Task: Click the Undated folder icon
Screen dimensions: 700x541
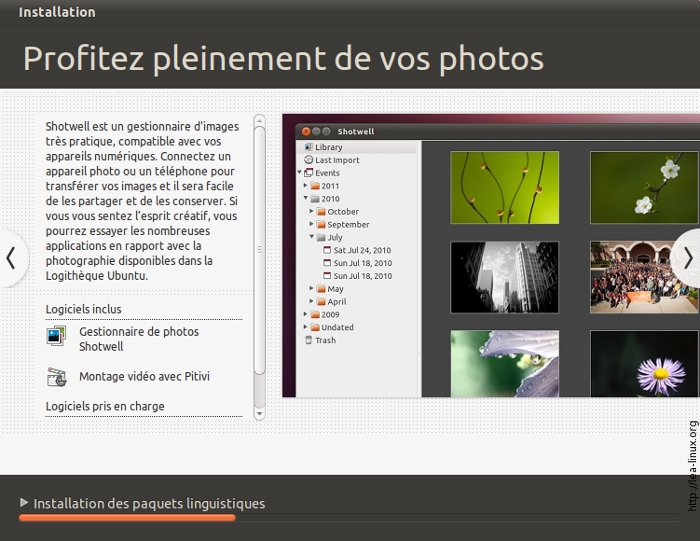Action: [315, 327]
